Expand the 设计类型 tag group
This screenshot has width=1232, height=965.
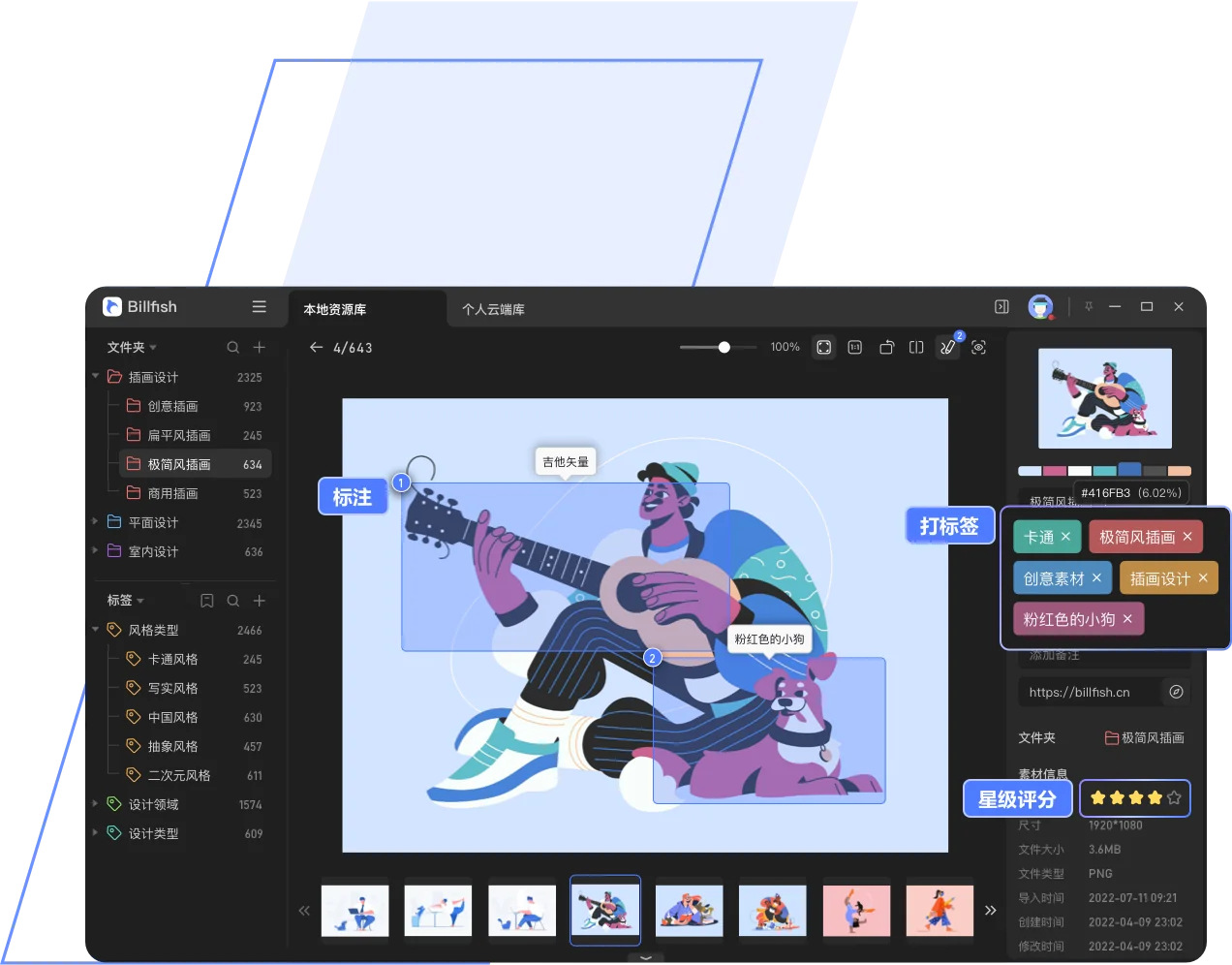pos(96,832)
